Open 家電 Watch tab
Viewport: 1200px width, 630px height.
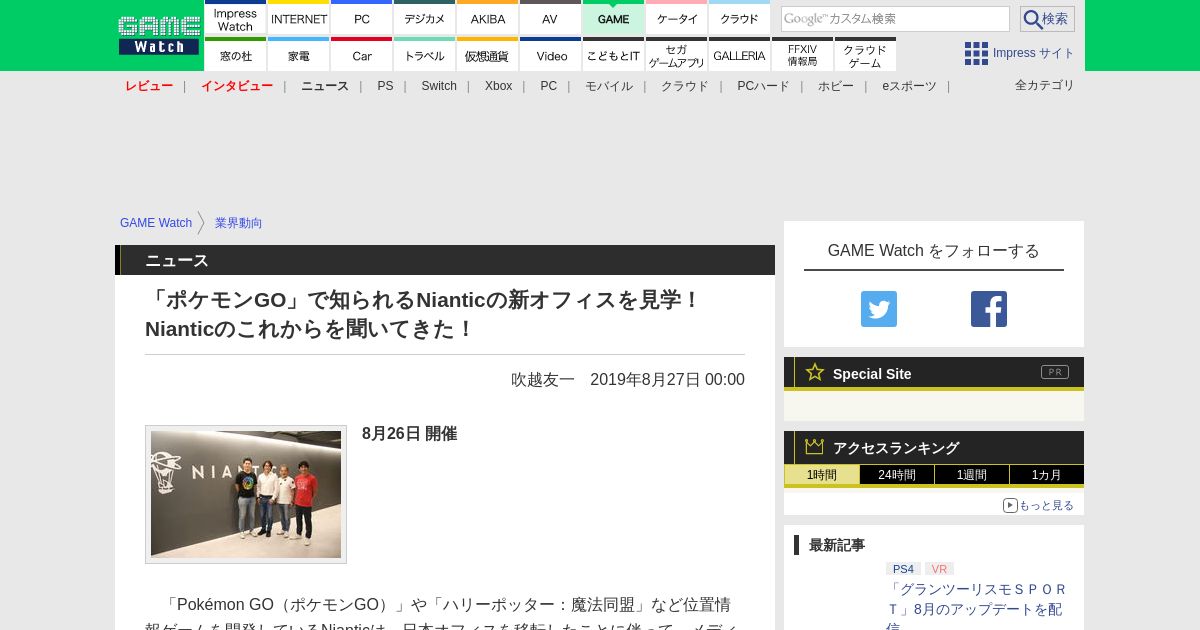(x=299, y=55)
